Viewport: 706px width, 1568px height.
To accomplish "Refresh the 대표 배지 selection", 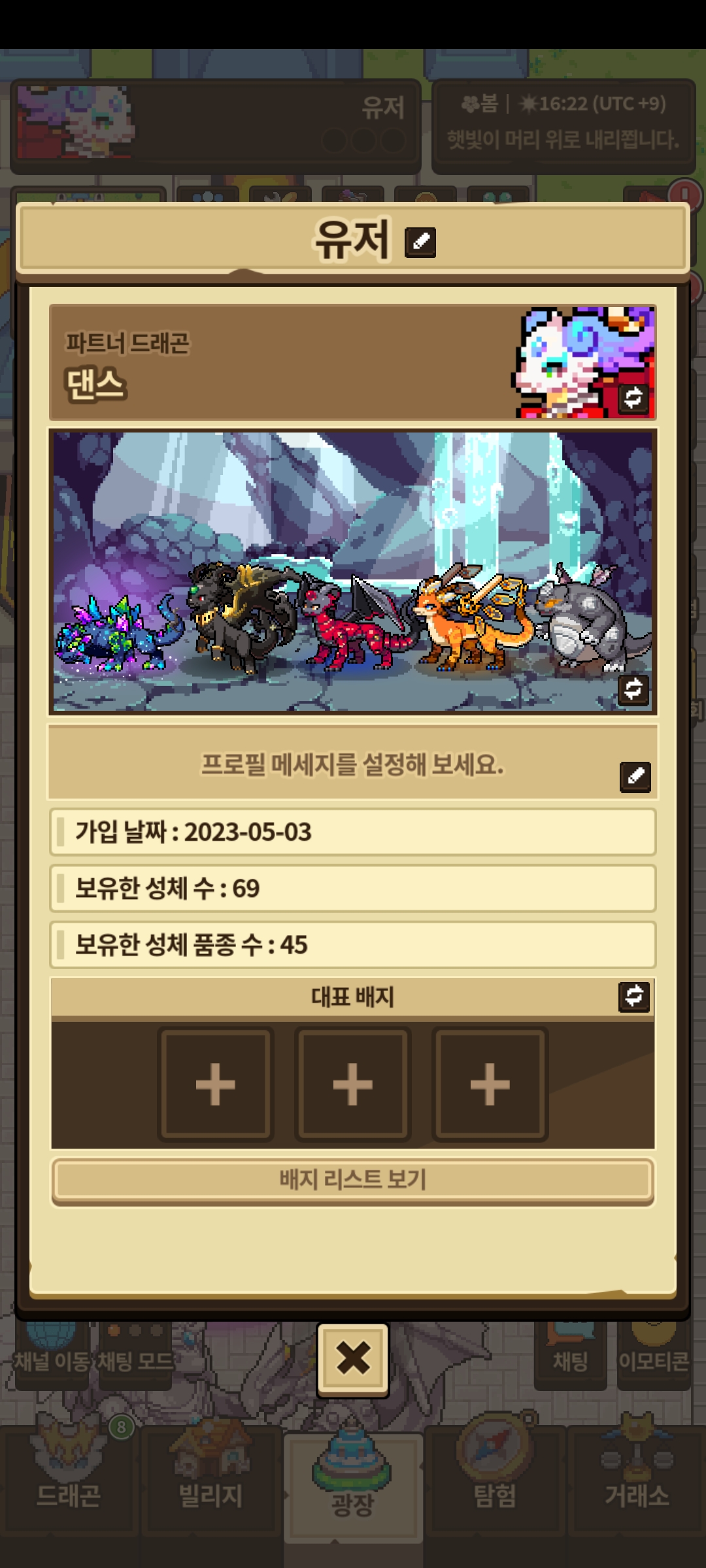I will coord(634,996).
